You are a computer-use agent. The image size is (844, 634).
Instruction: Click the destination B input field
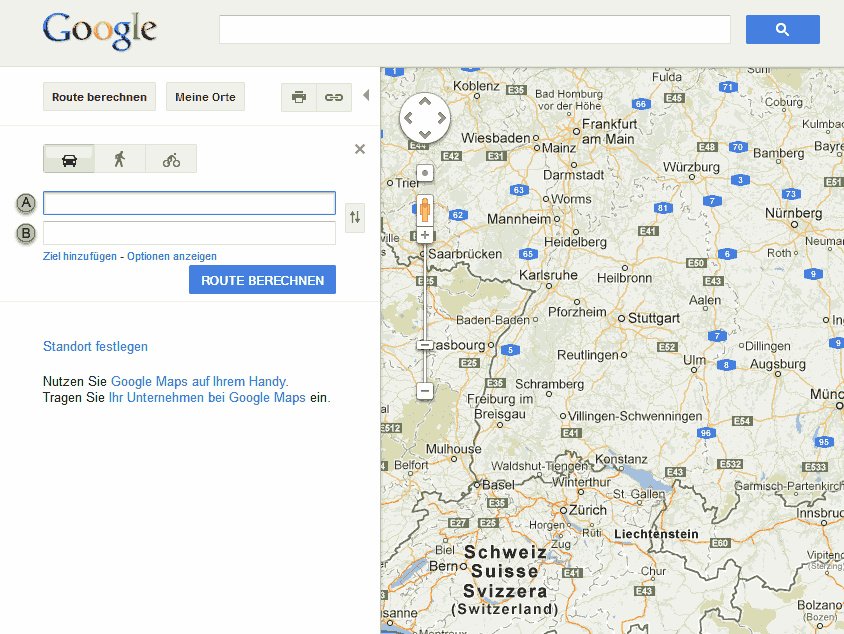coord(189,233)
